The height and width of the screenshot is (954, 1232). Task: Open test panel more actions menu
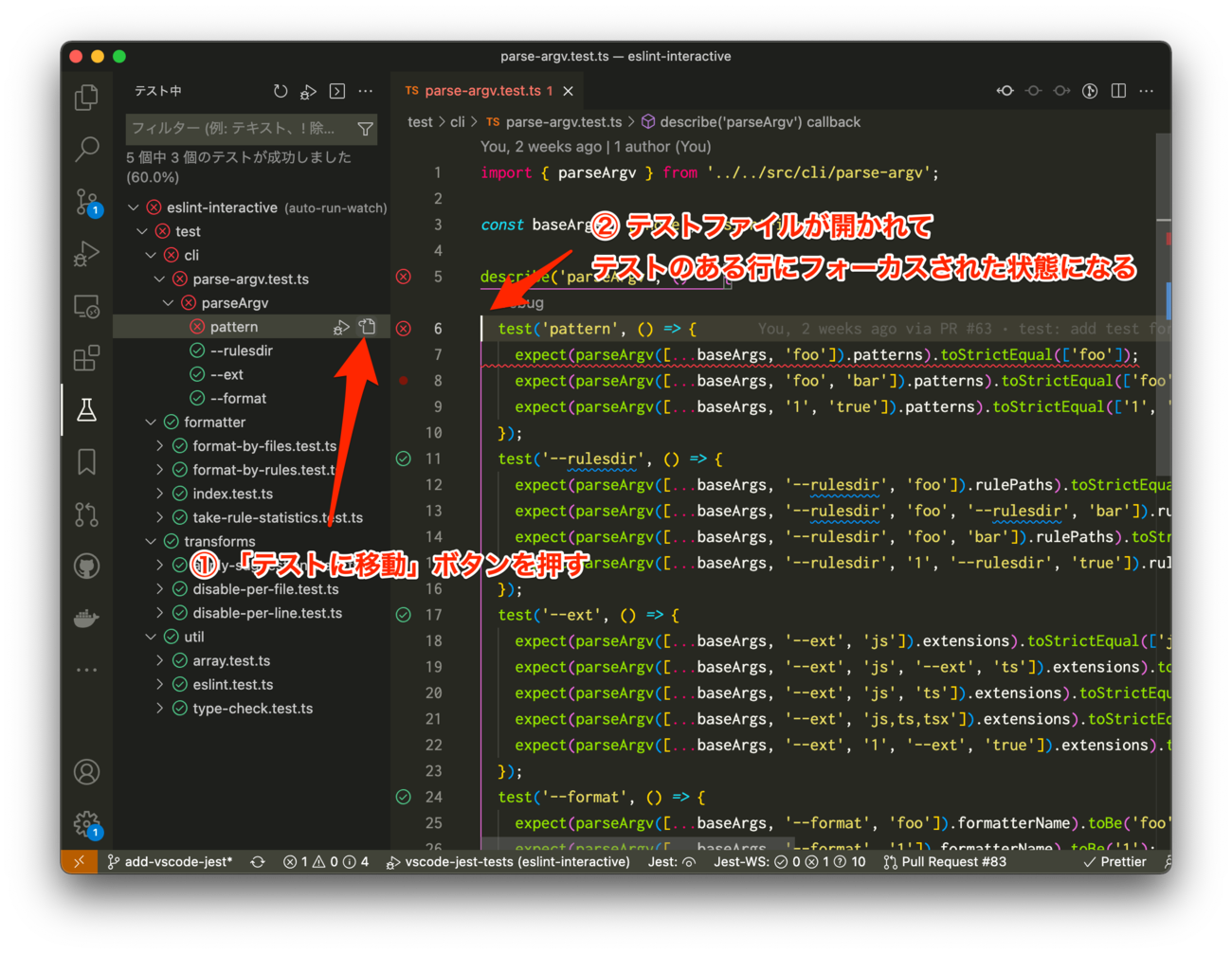pyautogui.click(x=366, y=91)
